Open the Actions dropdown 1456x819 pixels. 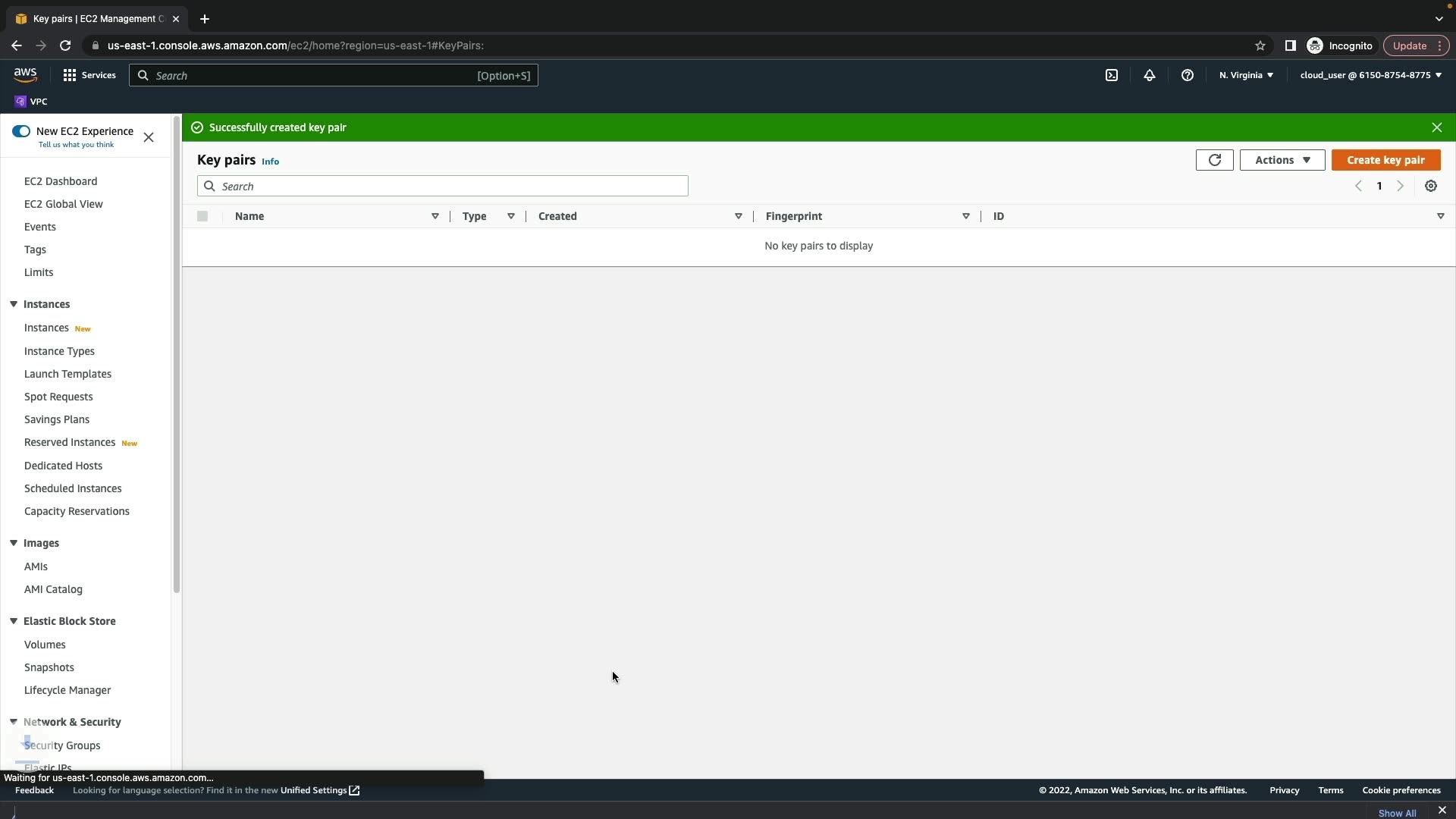[1282, 160]
